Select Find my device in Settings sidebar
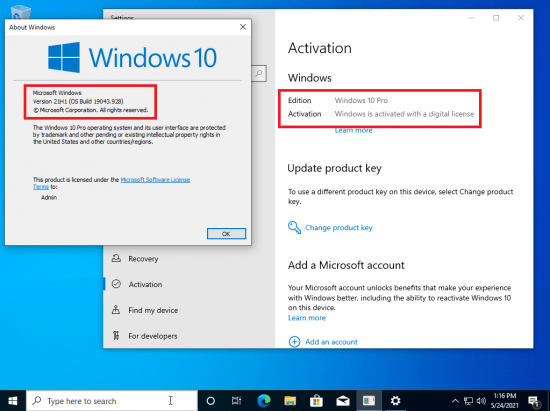The width and height of the screenshot is (550, 411). coord(189,310)
